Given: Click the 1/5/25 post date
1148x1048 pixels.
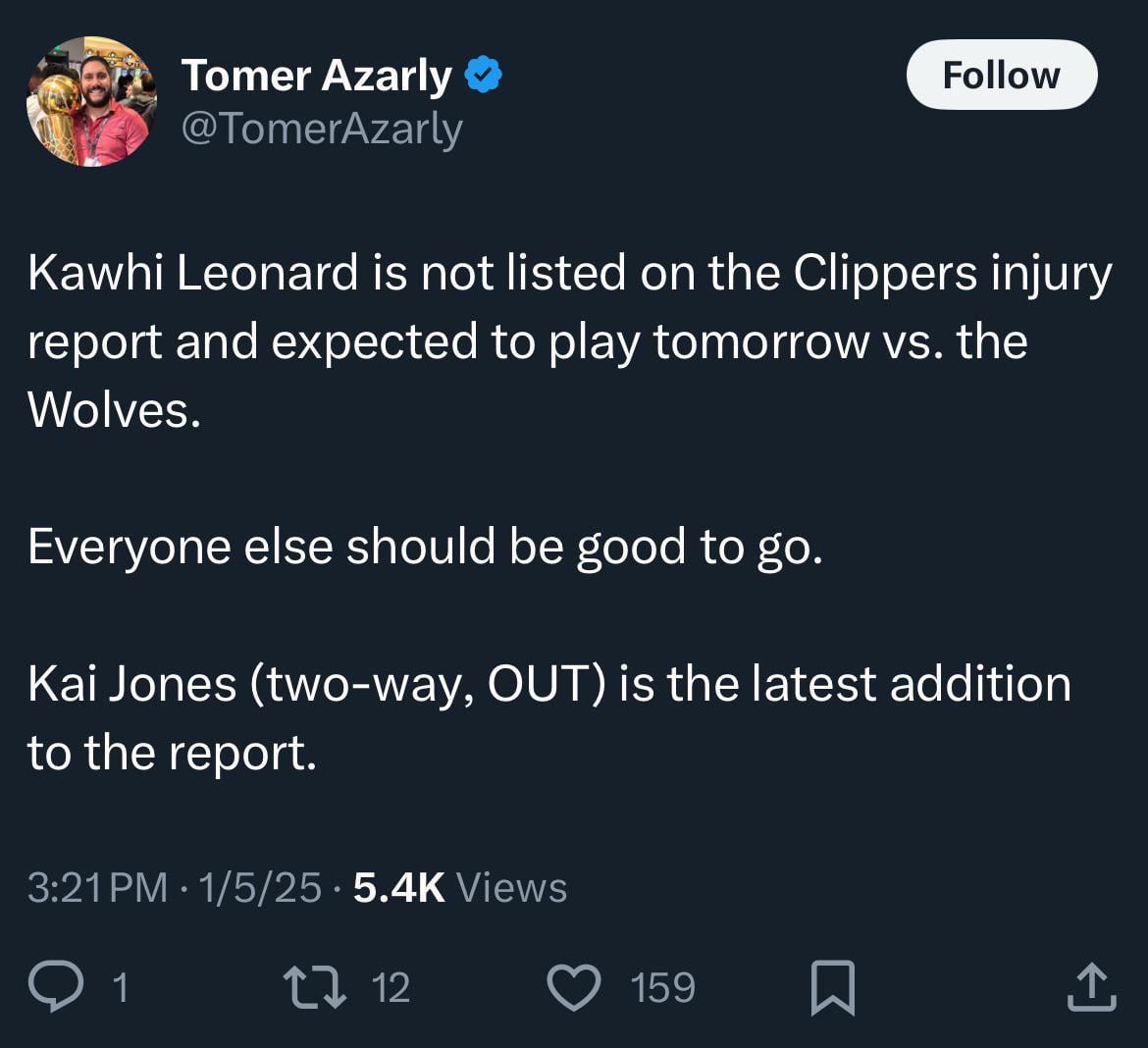Looking at the screenshot, I should 259,887.
